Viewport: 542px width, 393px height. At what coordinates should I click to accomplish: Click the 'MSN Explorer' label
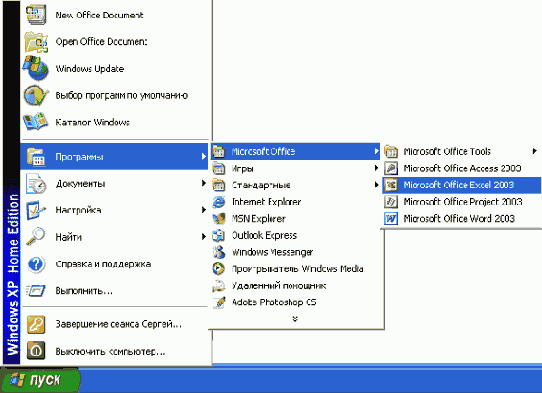click(x=259, y=218)
